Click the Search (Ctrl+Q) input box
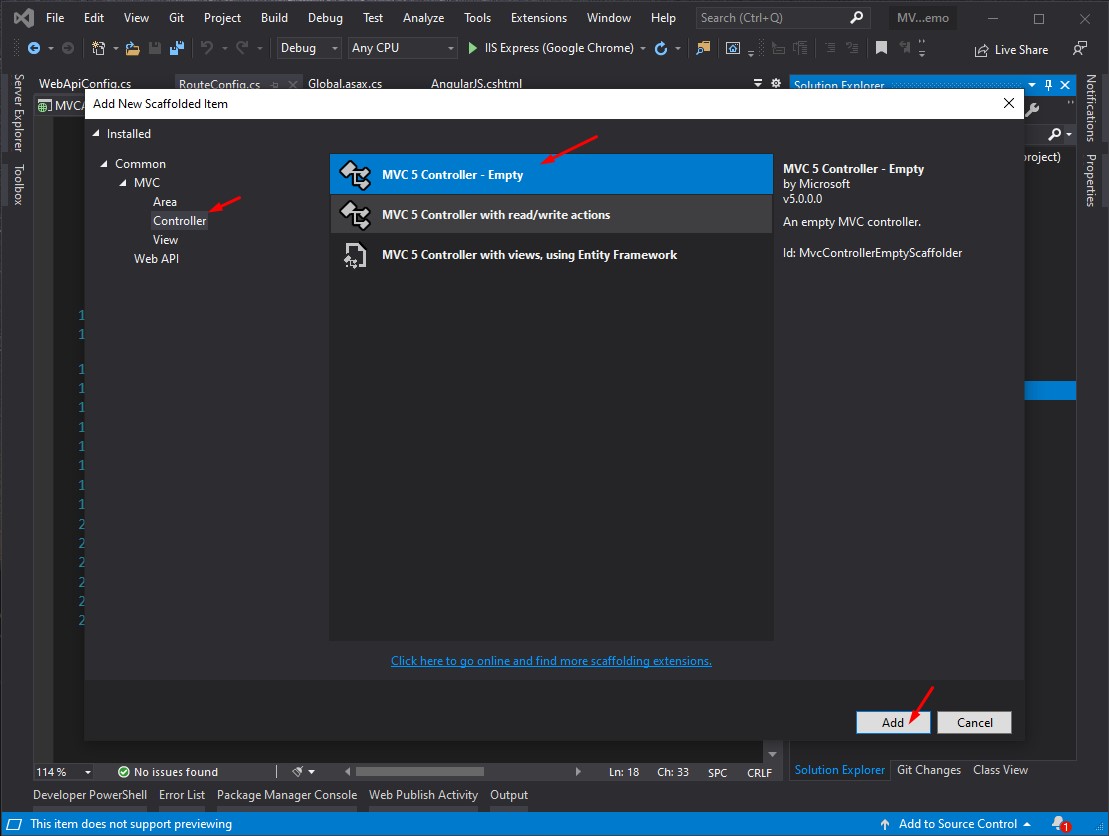The height and width of the screenshot is (836, 1109). tap(772, 18)
